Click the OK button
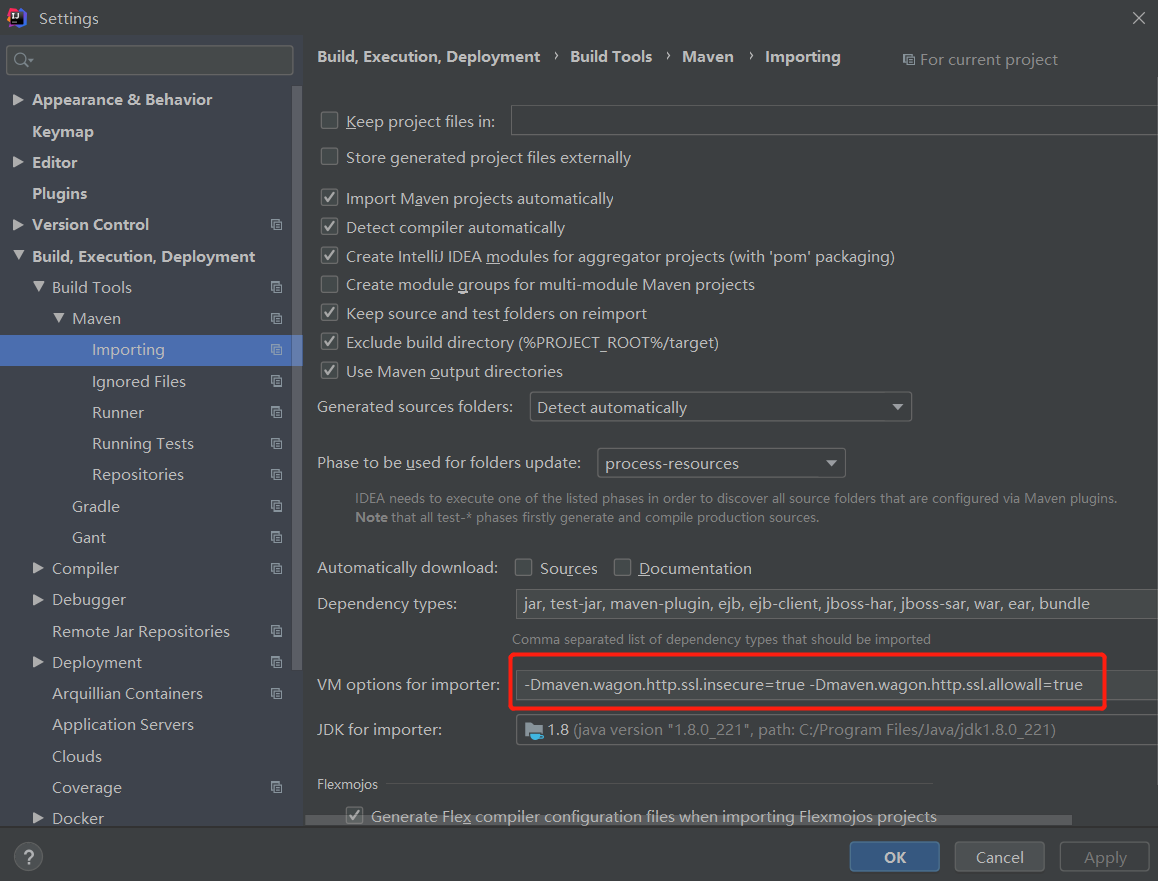 tap(893, 856)
